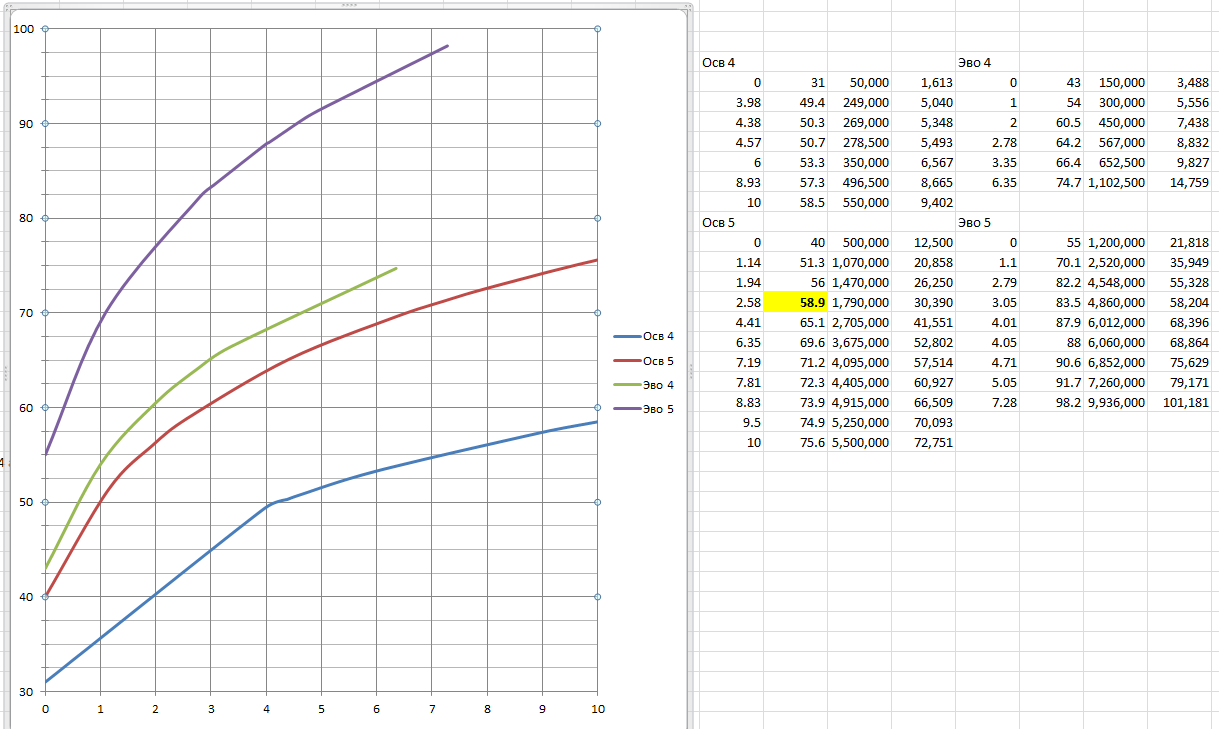This screenshot has width=1219, height=729.
Task: Select cell containing 278,500
Action: pos(860,142)
